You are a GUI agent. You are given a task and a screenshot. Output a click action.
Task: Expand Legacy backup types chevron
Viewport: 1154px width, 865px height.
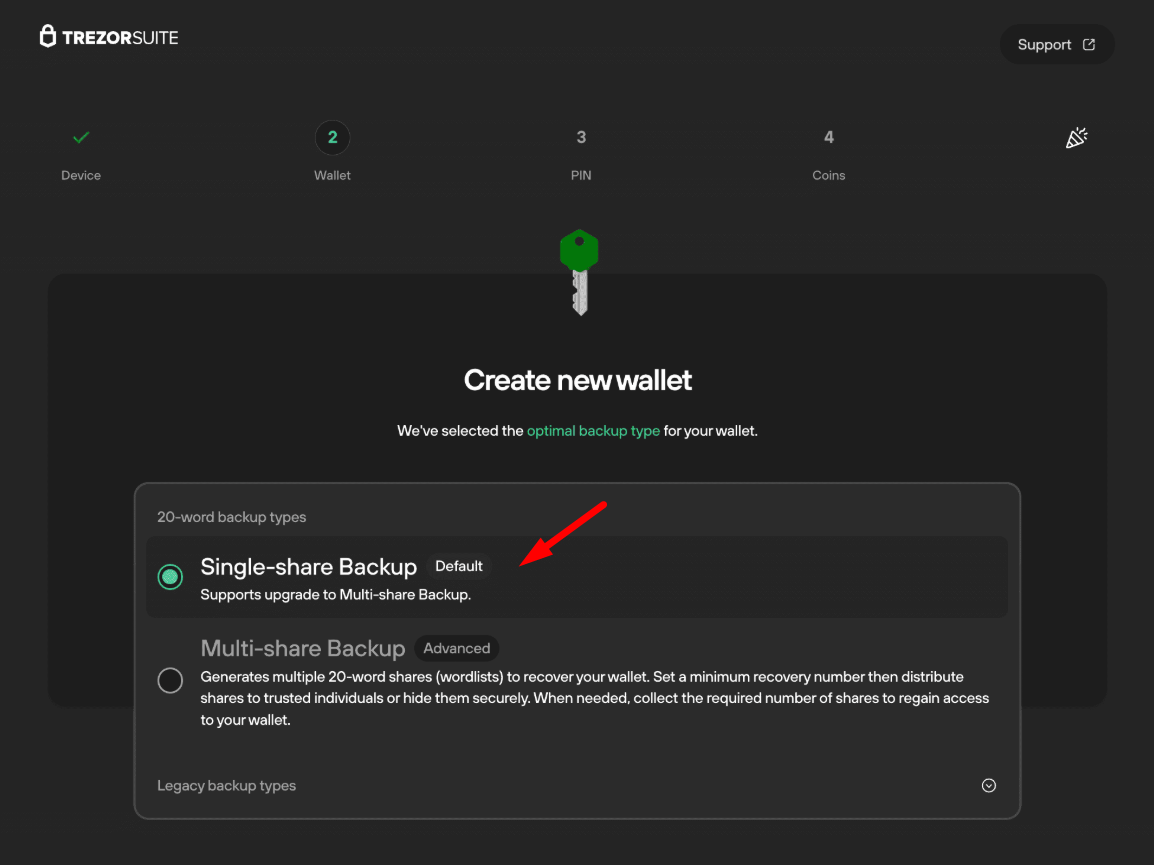pos(988,785)
